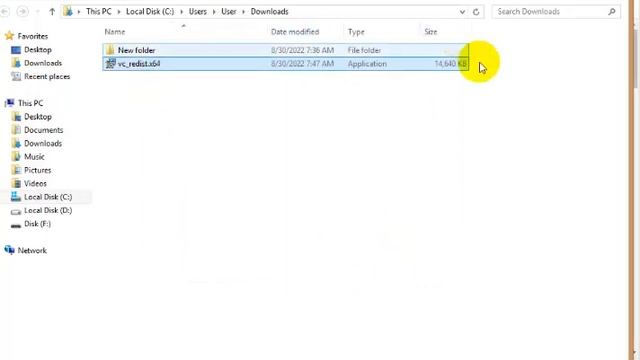Select This PC in navigation pane
Screen dimensions: 640x360
30,103
